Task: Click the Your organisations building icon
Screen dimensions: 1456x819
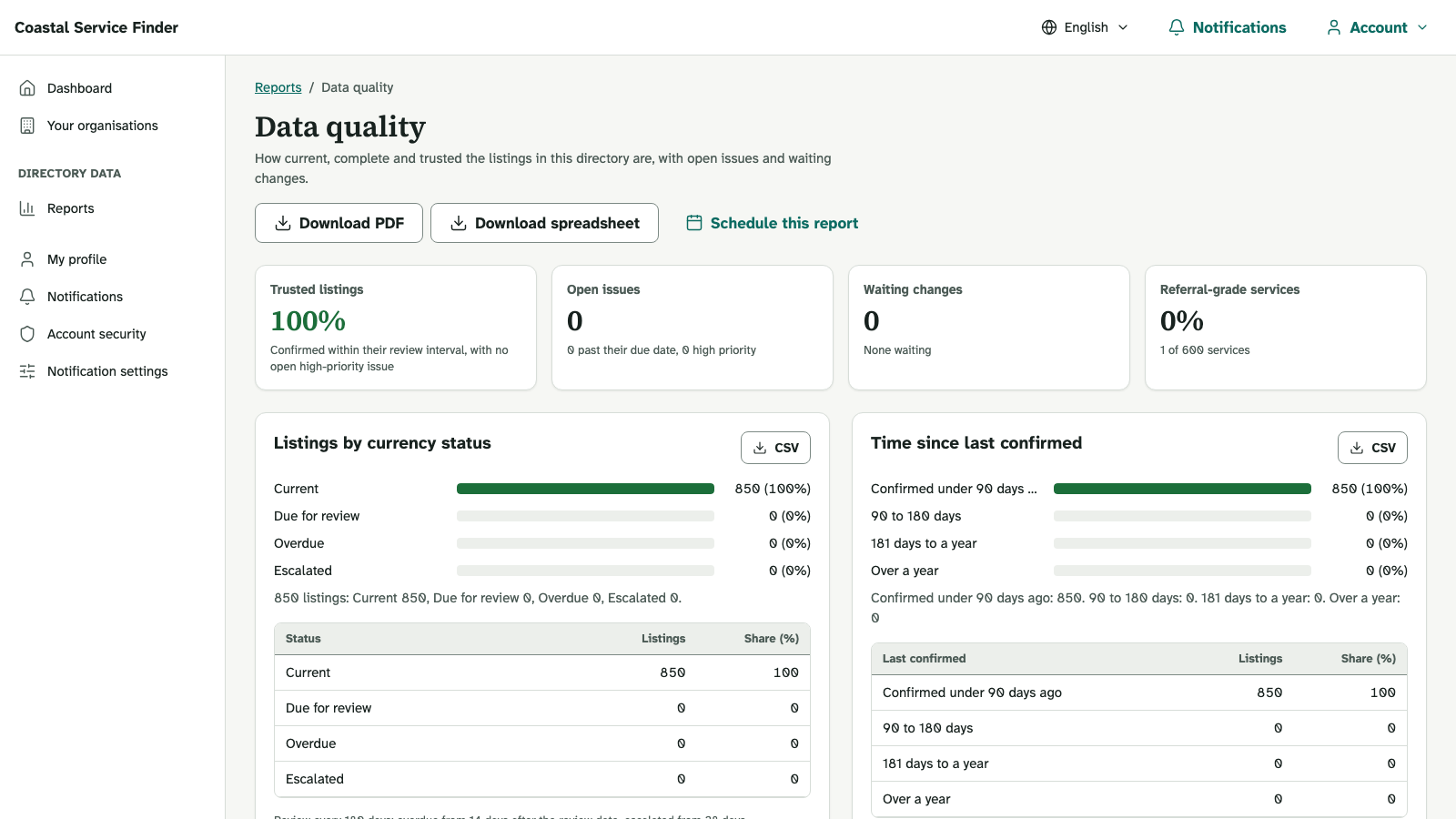Action: tap(27, 126)
